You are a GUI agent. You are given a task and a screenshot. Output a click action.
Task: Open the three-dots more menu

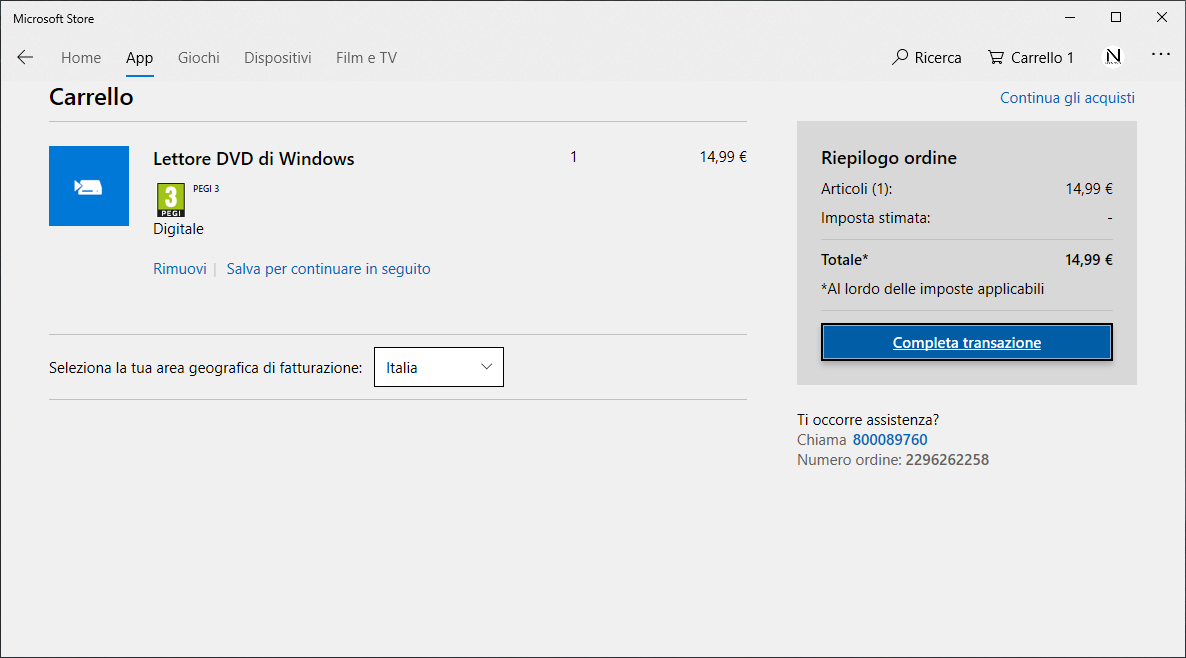1160,54
